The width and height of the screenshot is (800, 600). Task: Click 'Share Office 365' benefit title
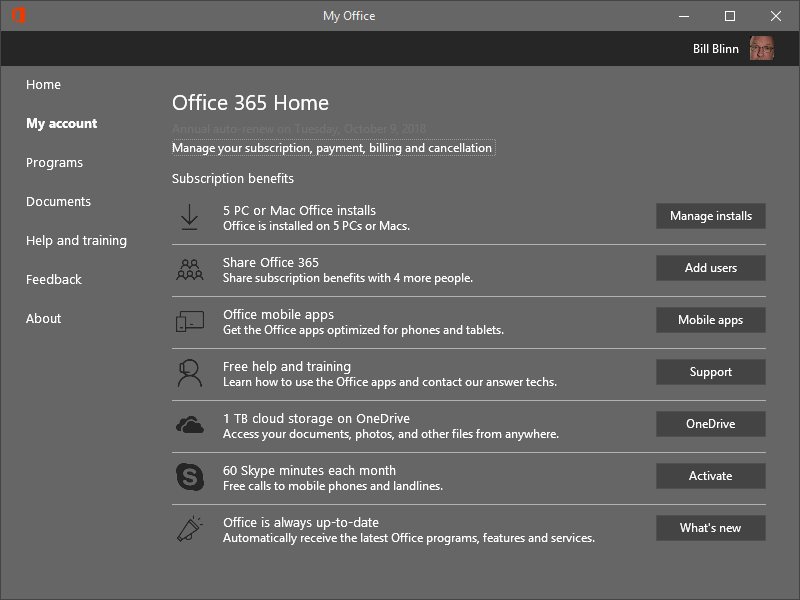click(x=270, y=262)
